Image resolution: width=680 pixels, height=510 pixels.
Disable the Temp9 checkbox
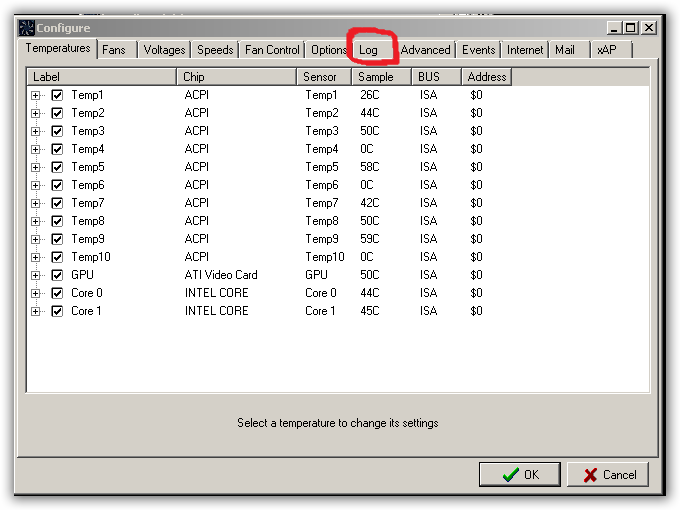point(57,239)
